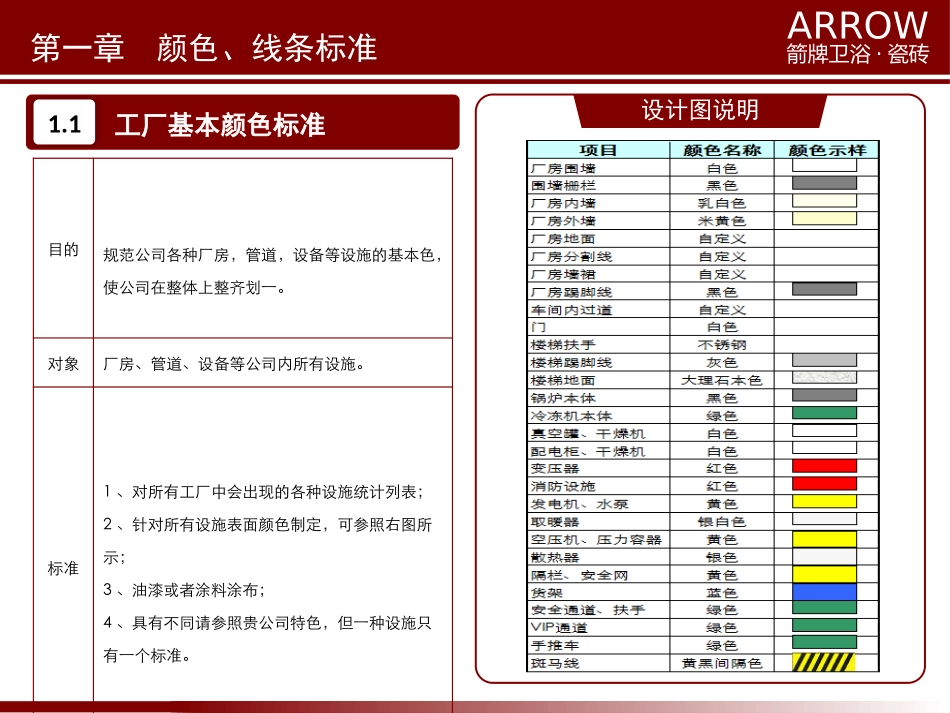Screen dimensions: 950x713
Task: Pick the beige swatch for 厂房外墙
Action: pos(824,219)
